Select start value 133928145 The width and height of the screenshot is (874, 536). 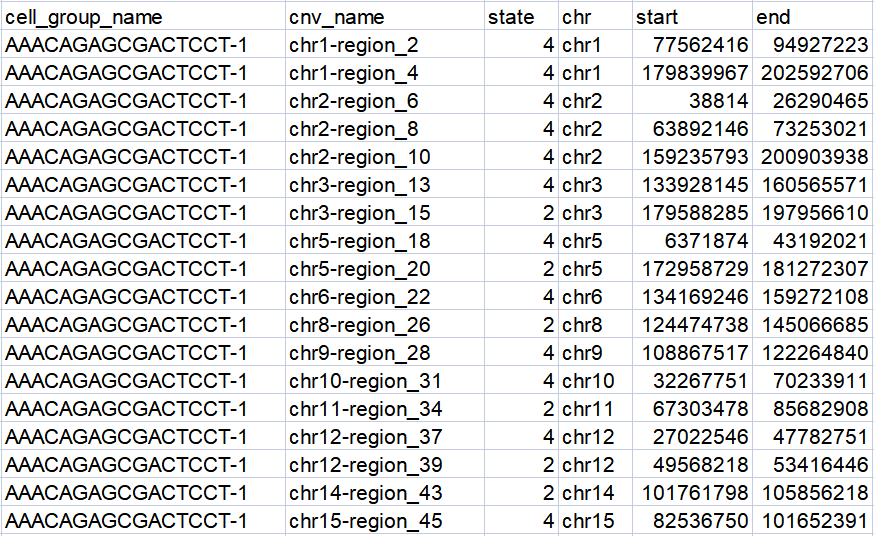tap(692, 184)
